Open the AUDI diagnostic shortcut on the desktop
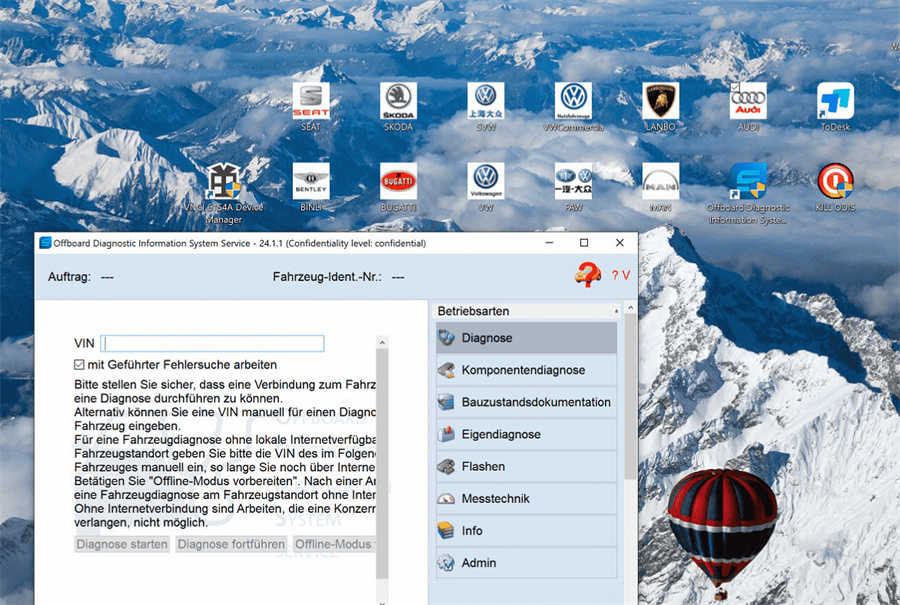 tap(747, 100)
